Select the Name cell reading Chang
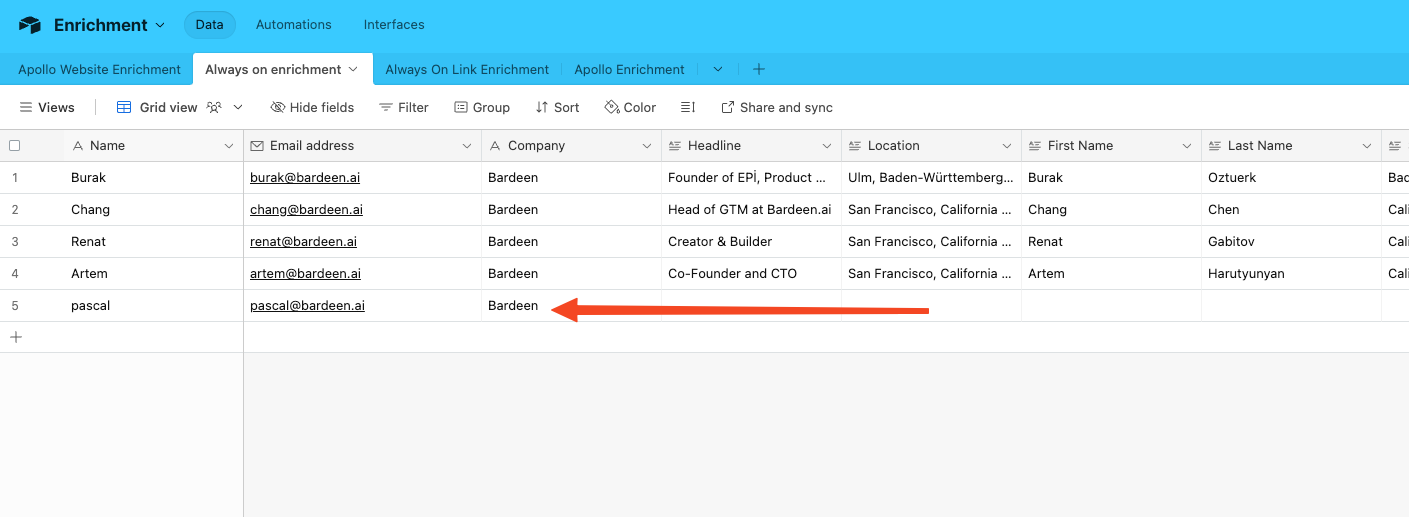Screen dimensions: 1409x517 coord(153,209)
